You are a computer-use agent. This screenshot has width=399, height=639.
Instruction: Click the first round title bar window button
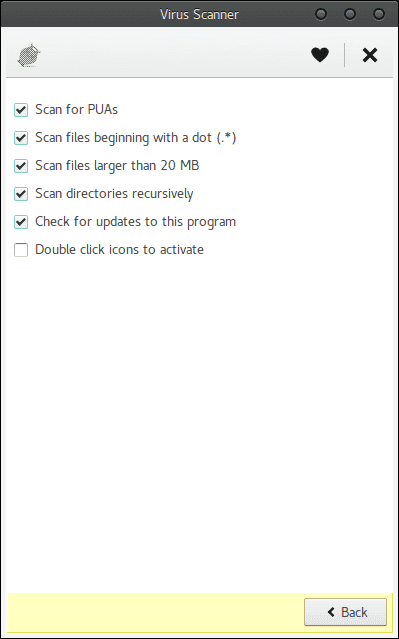pyautogui.click(x=321, y=14)
